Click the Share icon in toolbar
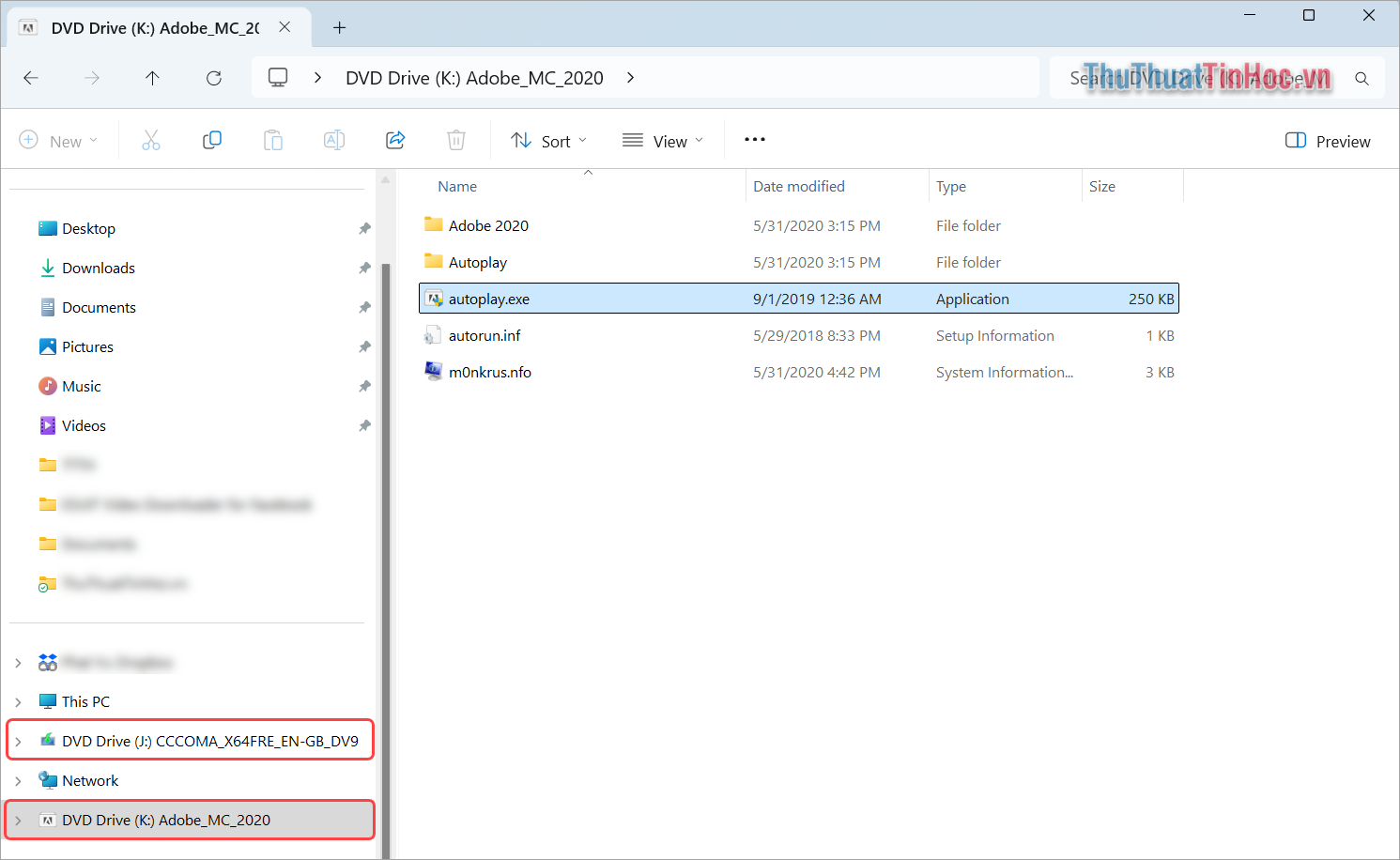This screenshot has height=860, width=1400. (x=395, y=141)
